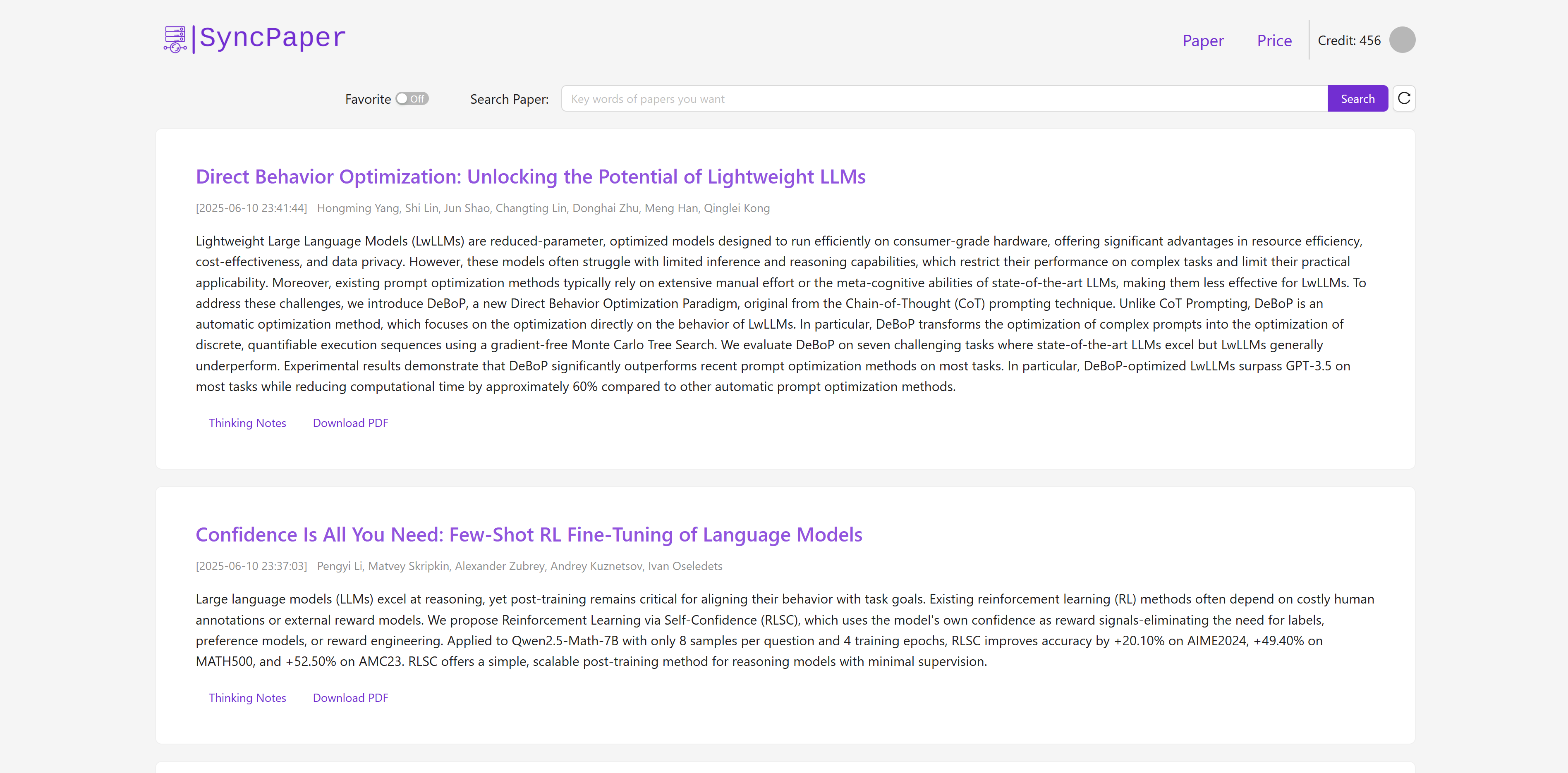Open the Confidence Is All You Need title
The width and height of the screenshot is (1568, 773).
coord(528,534)
